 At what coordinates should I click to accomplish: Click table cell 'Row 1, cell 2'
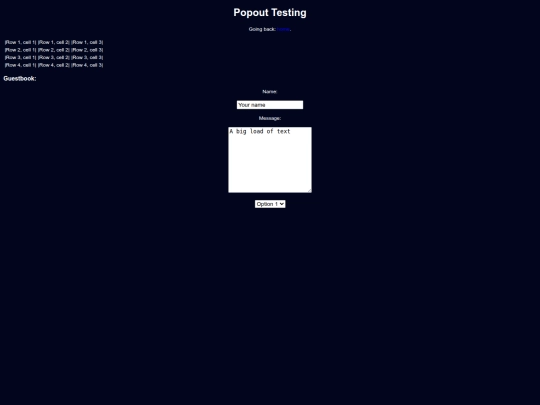click(x=53, y=42)
